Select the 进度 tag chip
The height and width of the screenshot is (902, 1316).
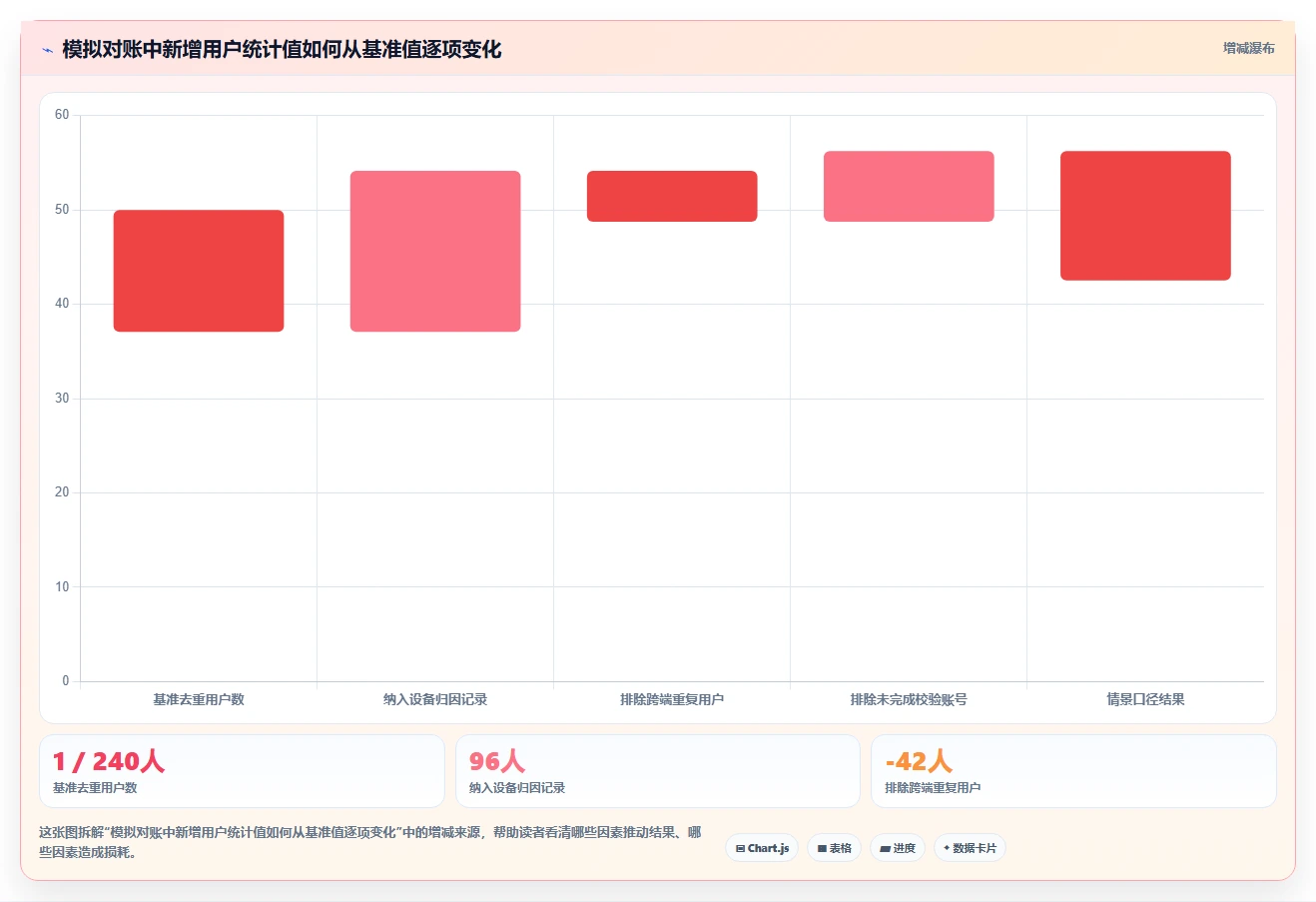[x=898, y=848]
